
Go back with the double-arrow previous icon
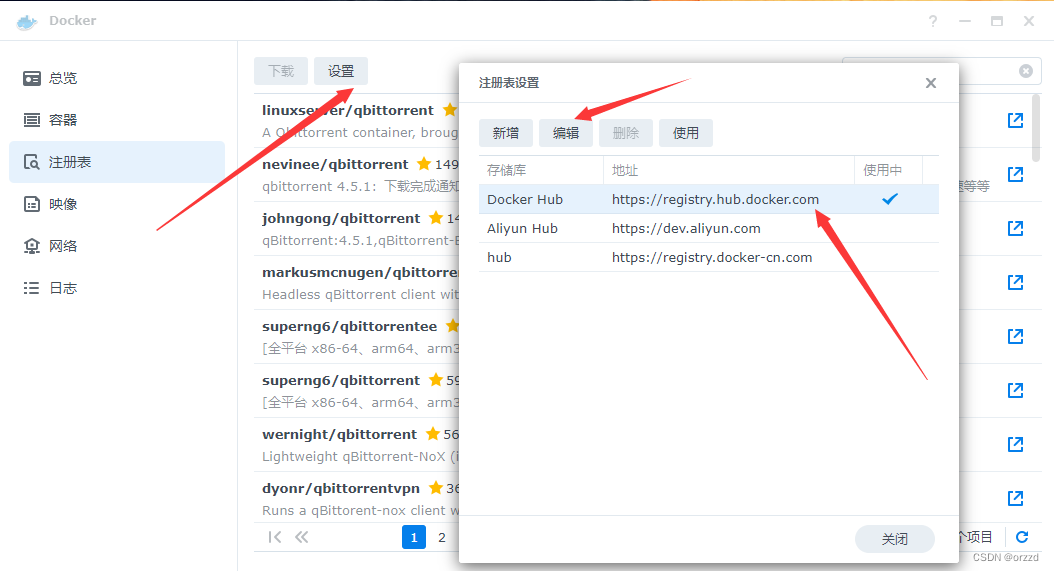pos(301,537)
